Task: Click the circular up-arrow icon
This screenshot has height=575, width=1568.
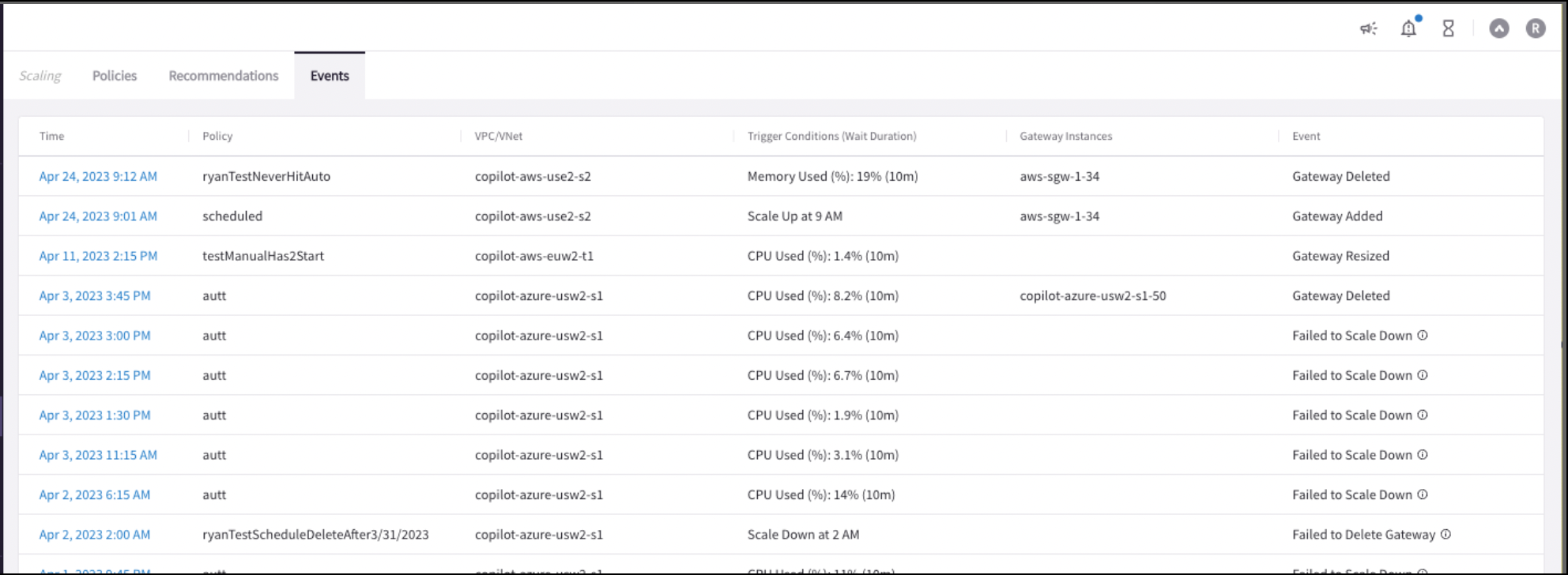Action: click(1499, 29)
